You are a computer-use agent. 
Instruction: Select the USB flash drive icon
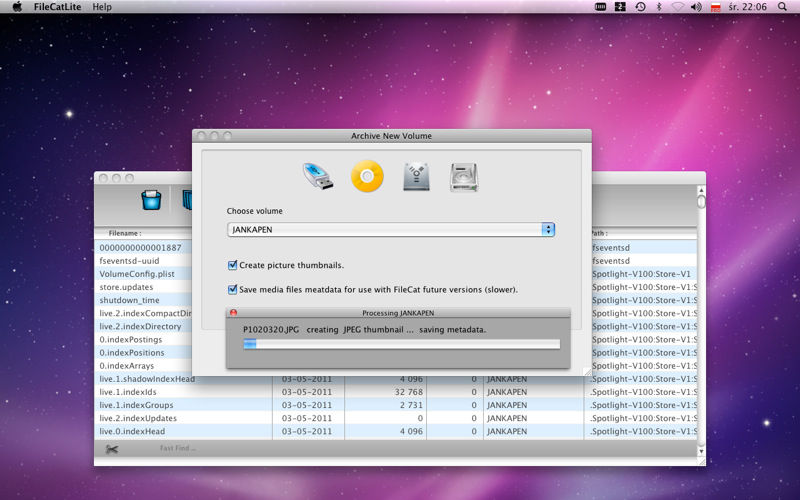[x=318, y=177]
